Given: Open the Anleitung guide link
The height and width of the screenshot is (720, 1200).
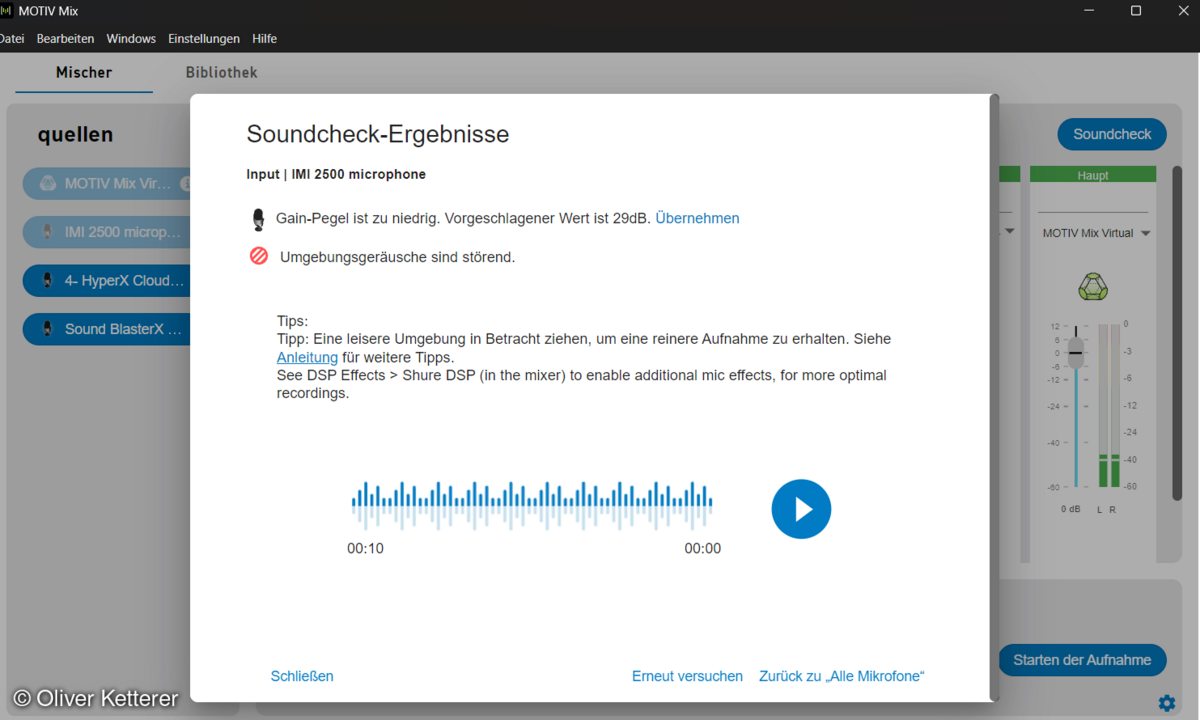Looking at the screenshot, I should point(307,357).
